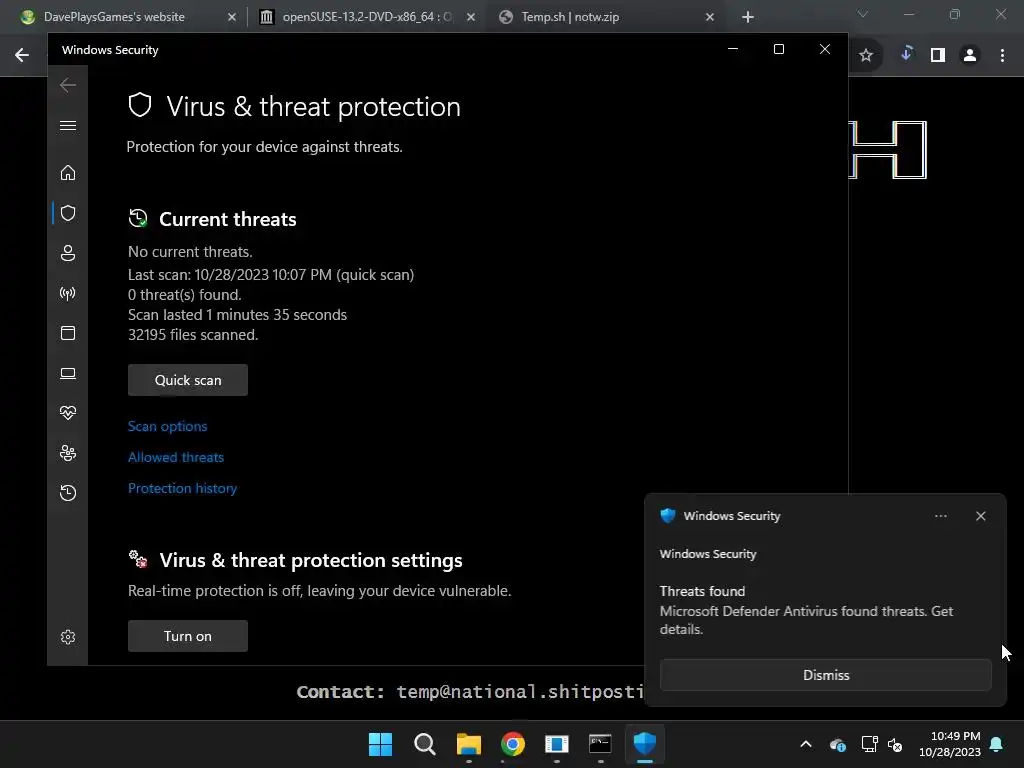The height and width of the screenshot is (768, 1024).
Task: Click the Threats found notification message
Action: pos(806,611)
